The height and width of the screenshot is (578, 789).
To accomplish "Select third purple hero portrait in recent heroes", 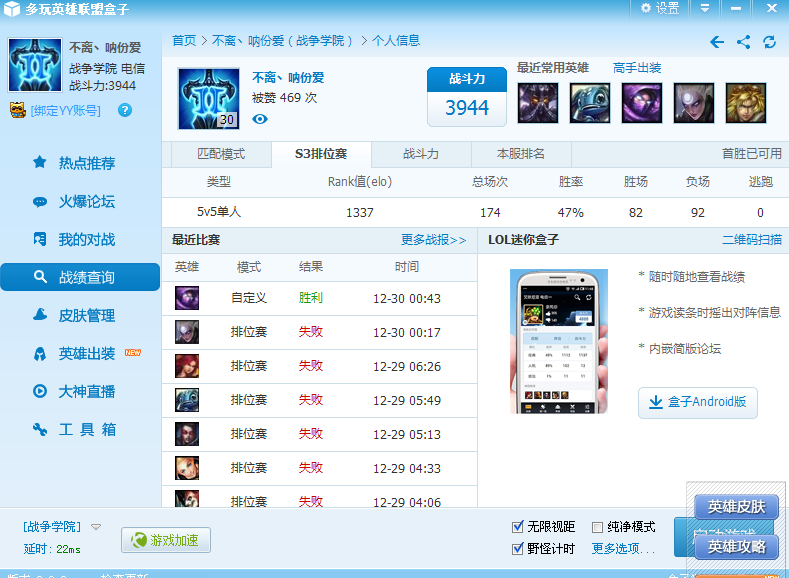I will click(x=642, y=103).
